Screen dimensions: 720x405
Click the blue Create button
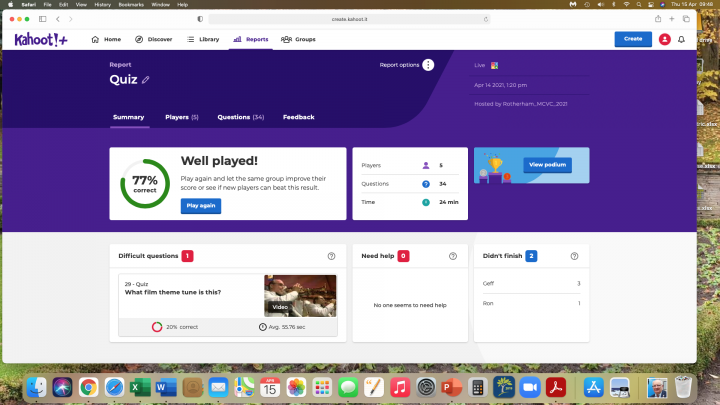(x=632, y=39)
